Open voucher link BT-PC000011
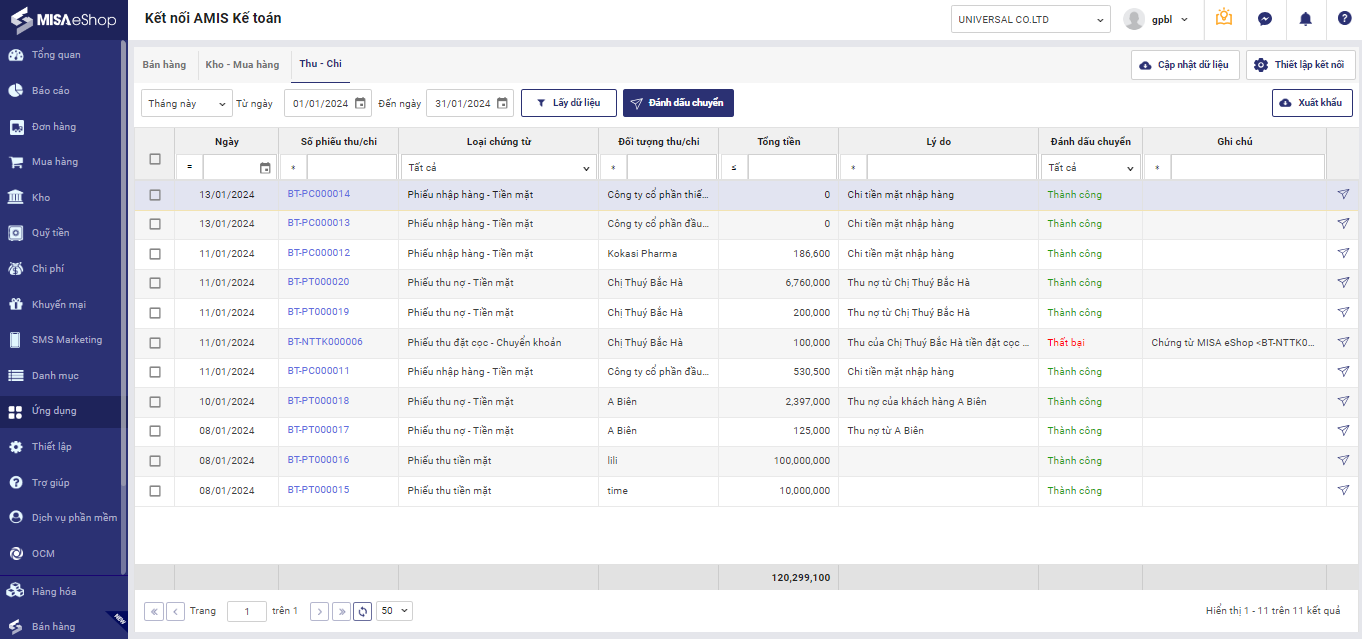Viewport: 1362px width, 639px height. tap(318, 371)
